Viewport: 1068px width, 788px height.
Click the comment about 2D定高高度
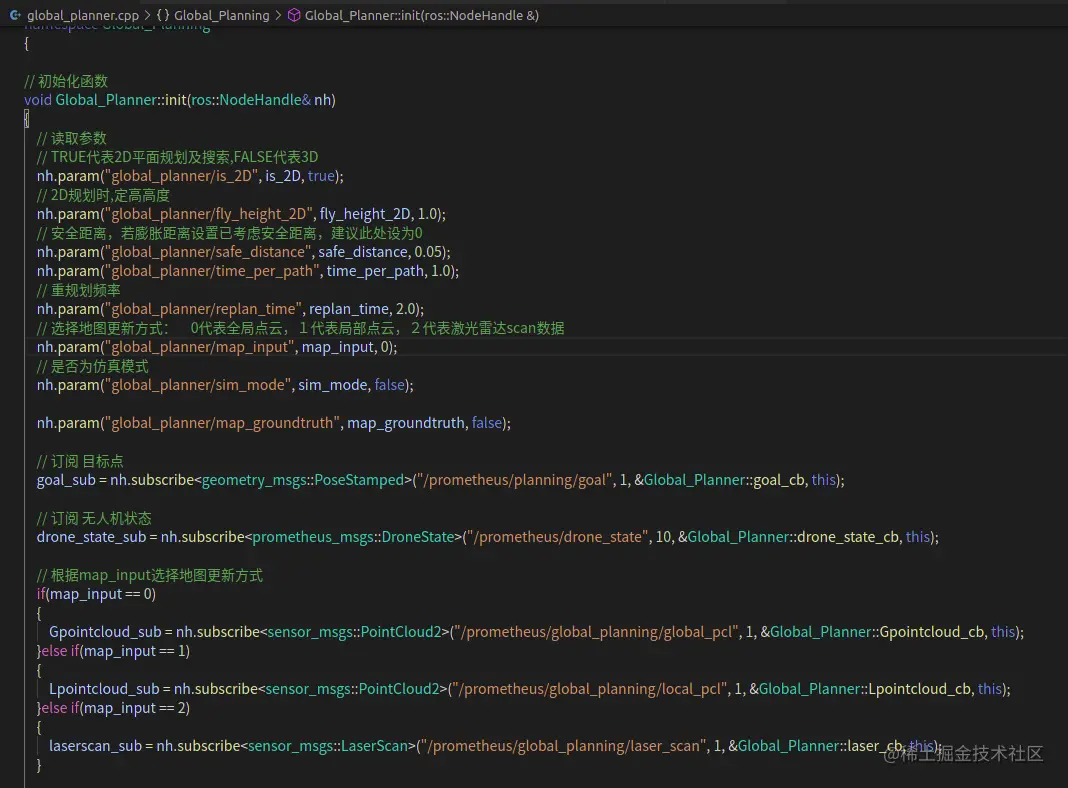click(x=103, y=195)
